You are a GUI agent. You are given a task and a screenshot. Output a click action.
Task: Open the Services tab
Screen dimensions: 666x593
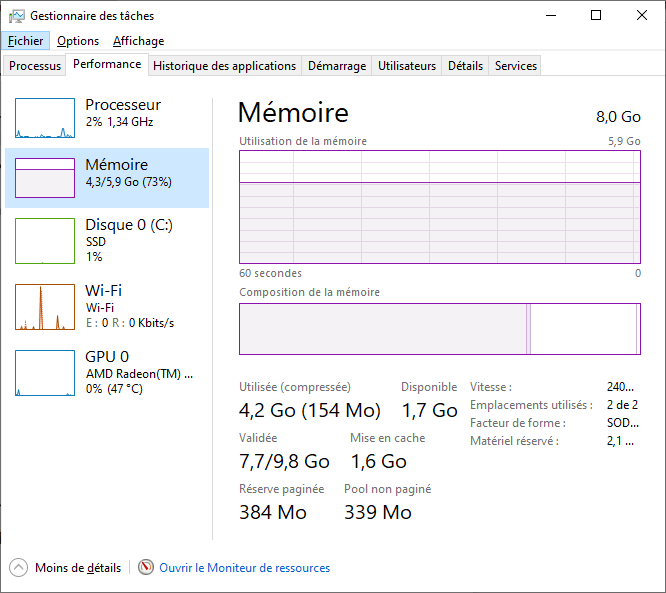pyautogui.click(x=516, y=66)
